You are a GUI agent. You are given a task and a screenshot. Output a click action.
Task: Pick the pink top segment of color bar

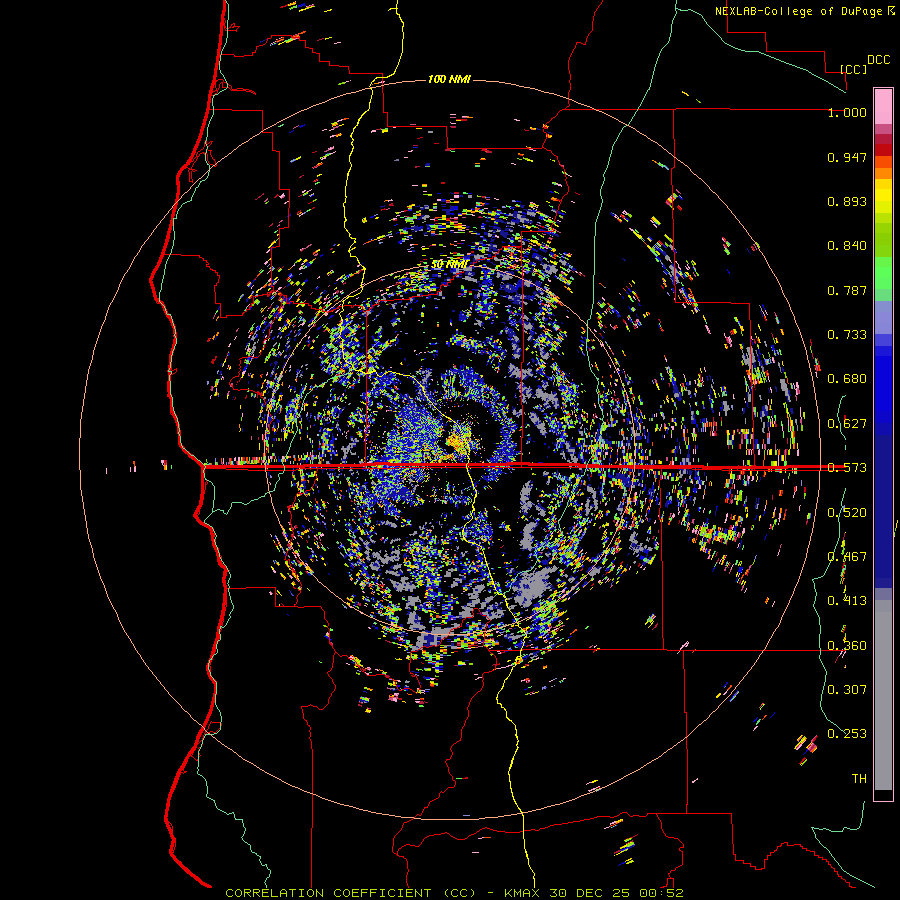pos(883,106)
